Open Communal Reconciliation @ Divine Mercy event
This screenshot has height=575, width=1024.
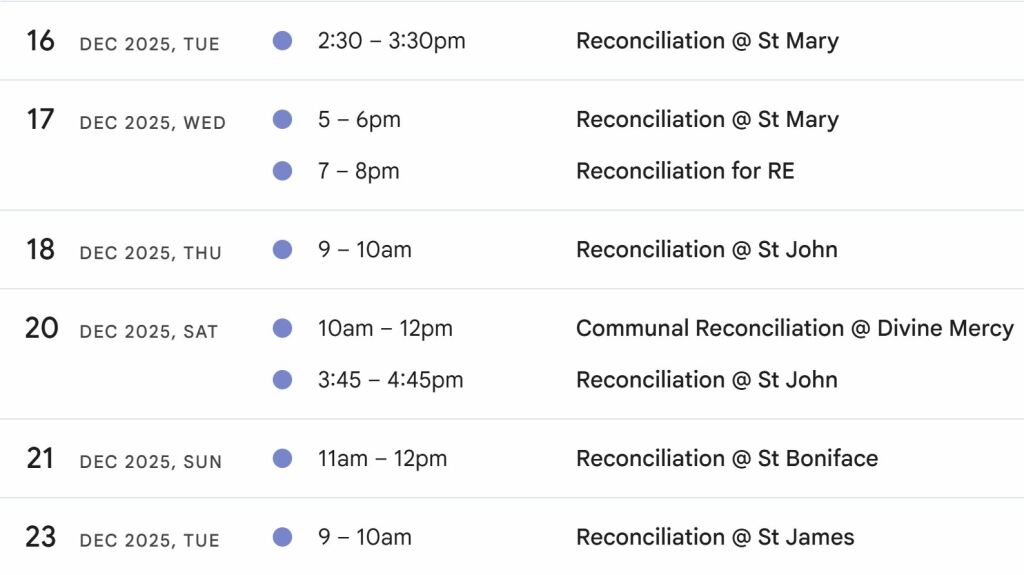[794, 328]
